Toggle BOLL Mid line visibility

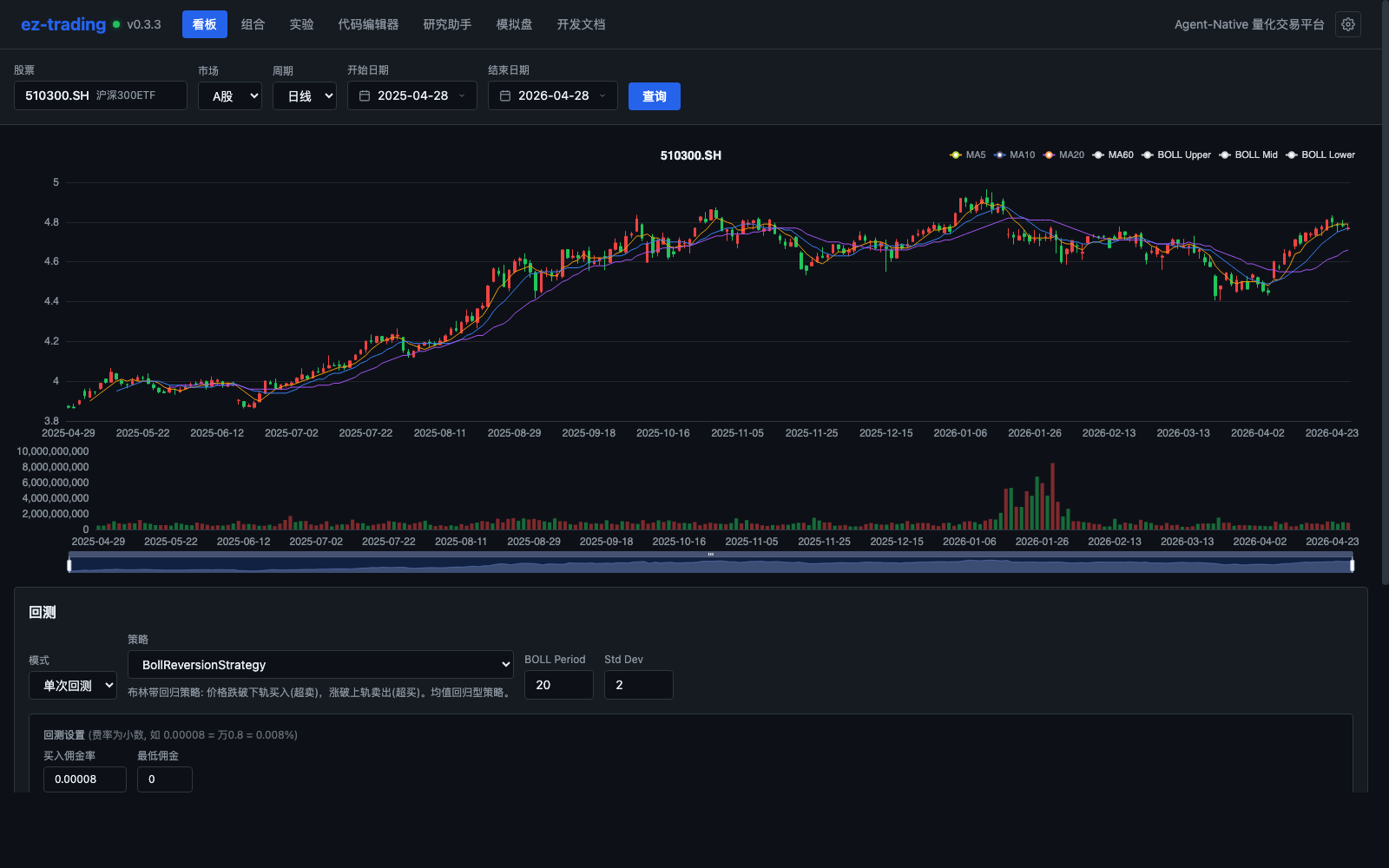1248,155
